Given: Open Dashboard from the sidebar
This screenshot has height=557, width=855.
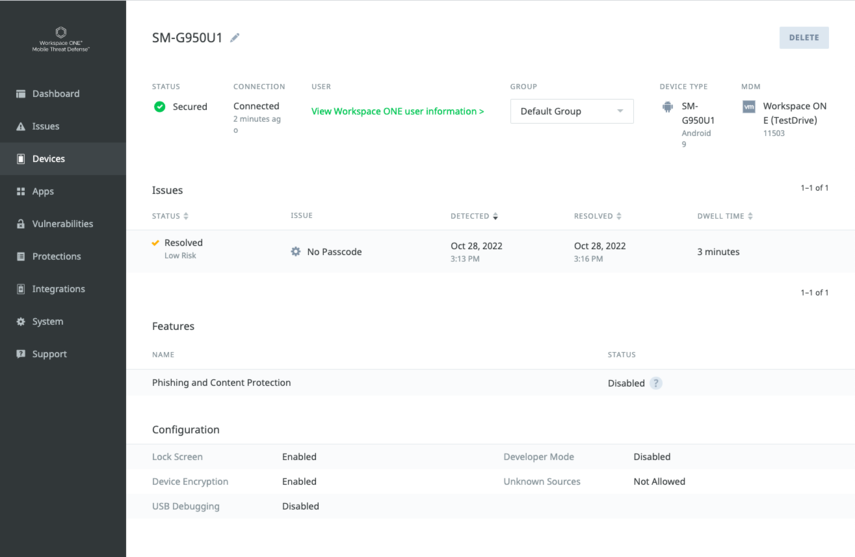Looking at the screenshot, I should click(x=55, y=94).
